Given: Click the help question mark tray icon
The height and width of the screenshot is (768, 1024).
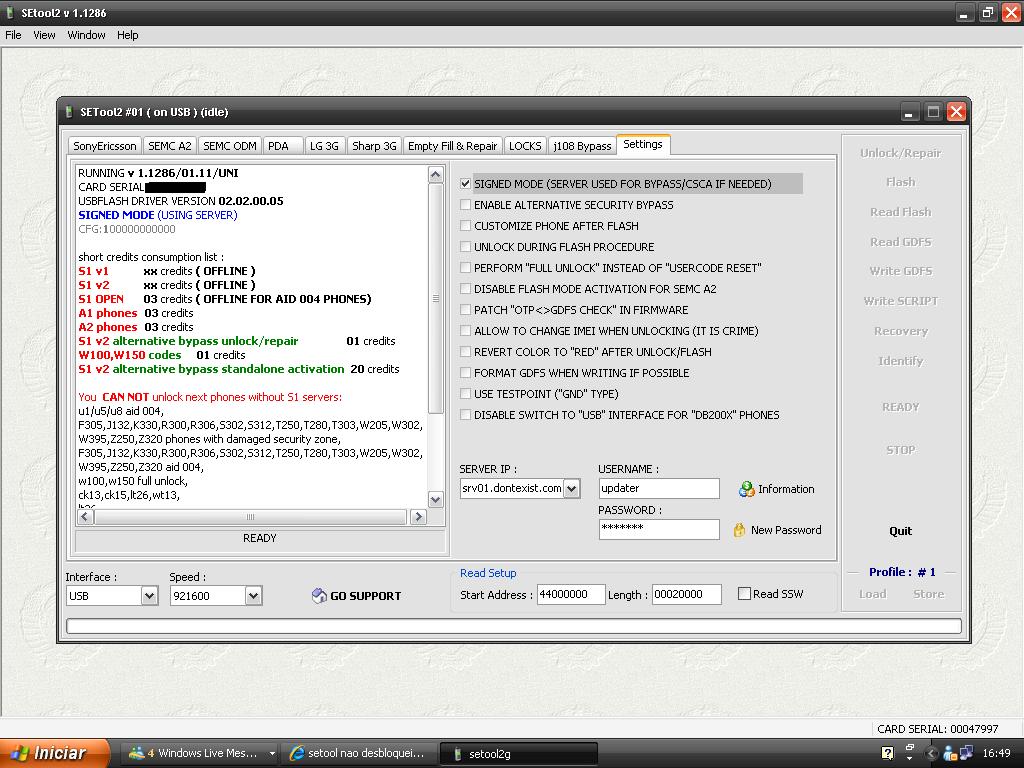Looking at the screenshot, I should 887,753.
